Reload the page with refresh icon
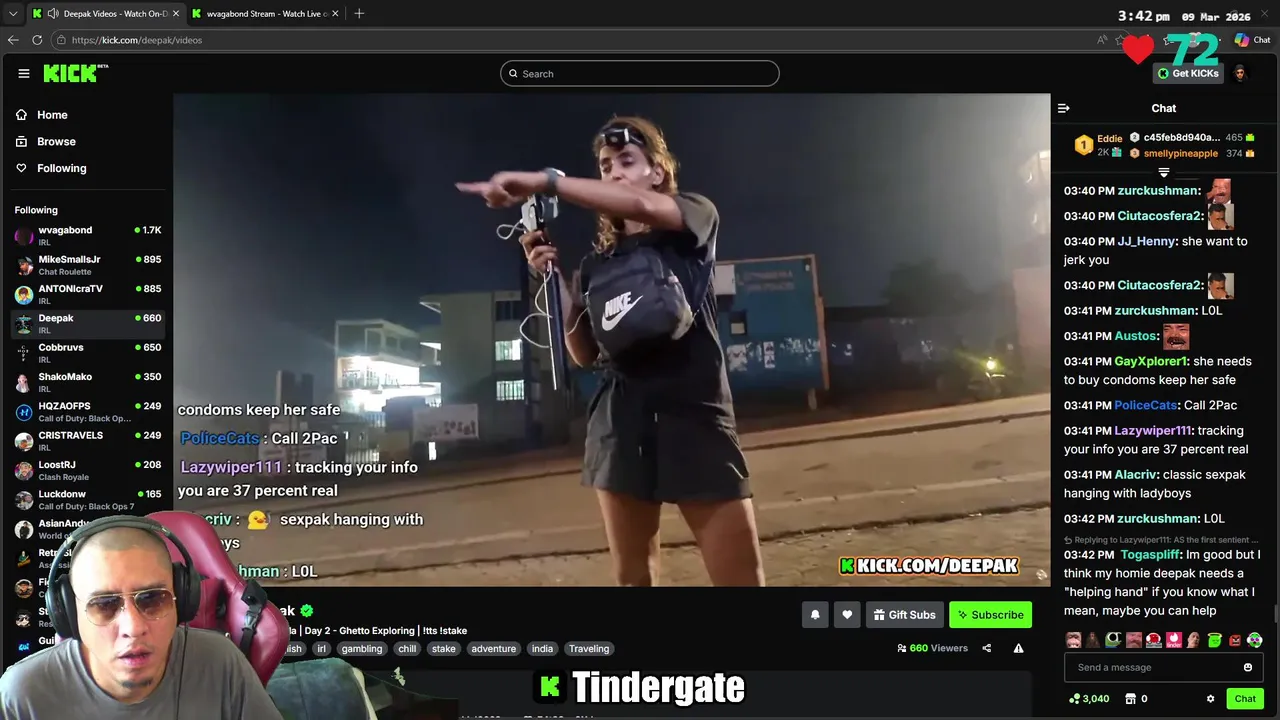Image resolution: width=1280 pixels, height=720 pixels. pyautogui.click(x=37, y=40)
